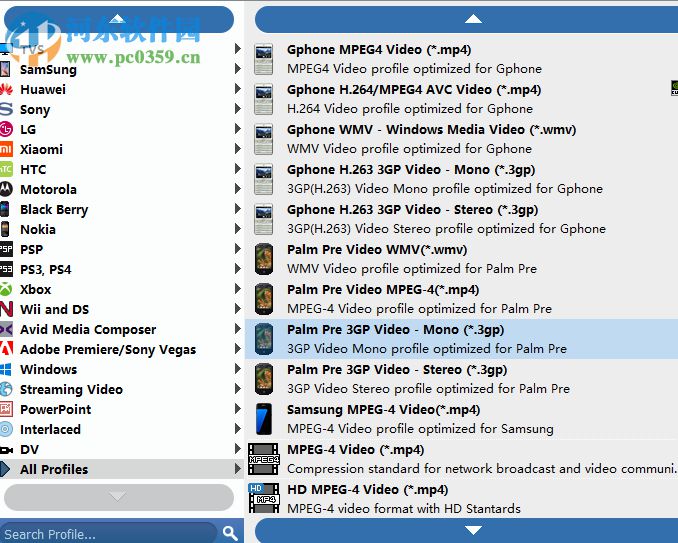This screenshot has height=543, width=678.
Task: Click the HD MP4 filmstrip icon
Action: pyautogui.click(x=264, y=498)
